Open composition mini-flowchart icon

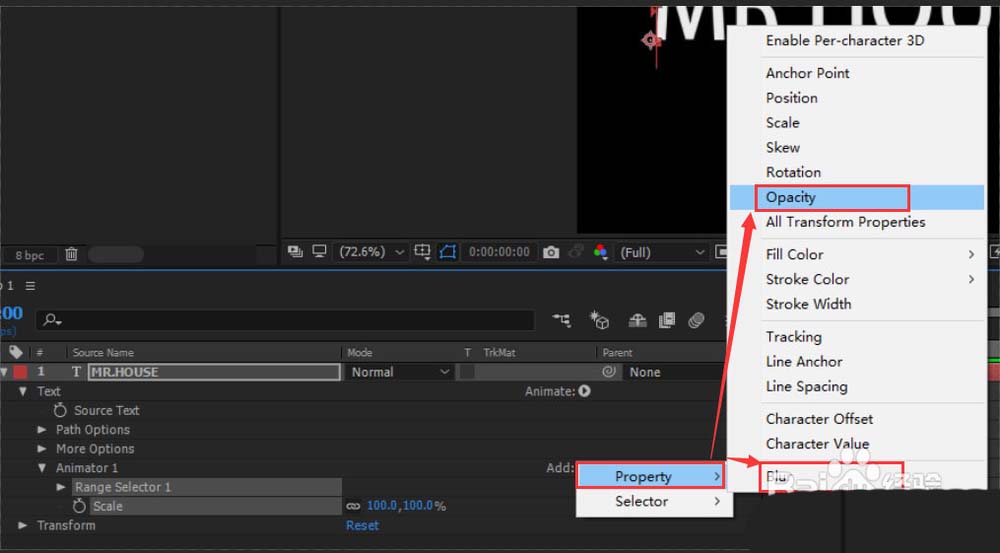coord(562,320)
